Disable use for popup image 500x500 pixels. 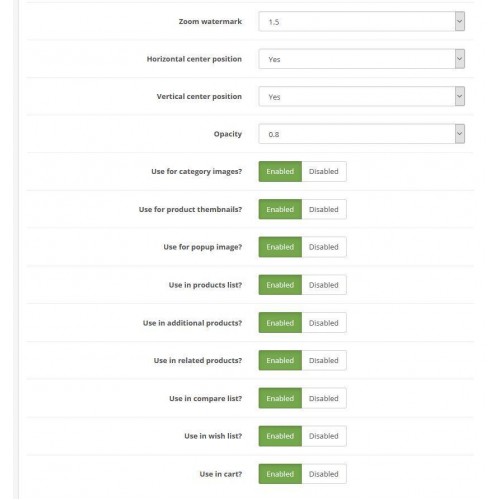[324, 247]
